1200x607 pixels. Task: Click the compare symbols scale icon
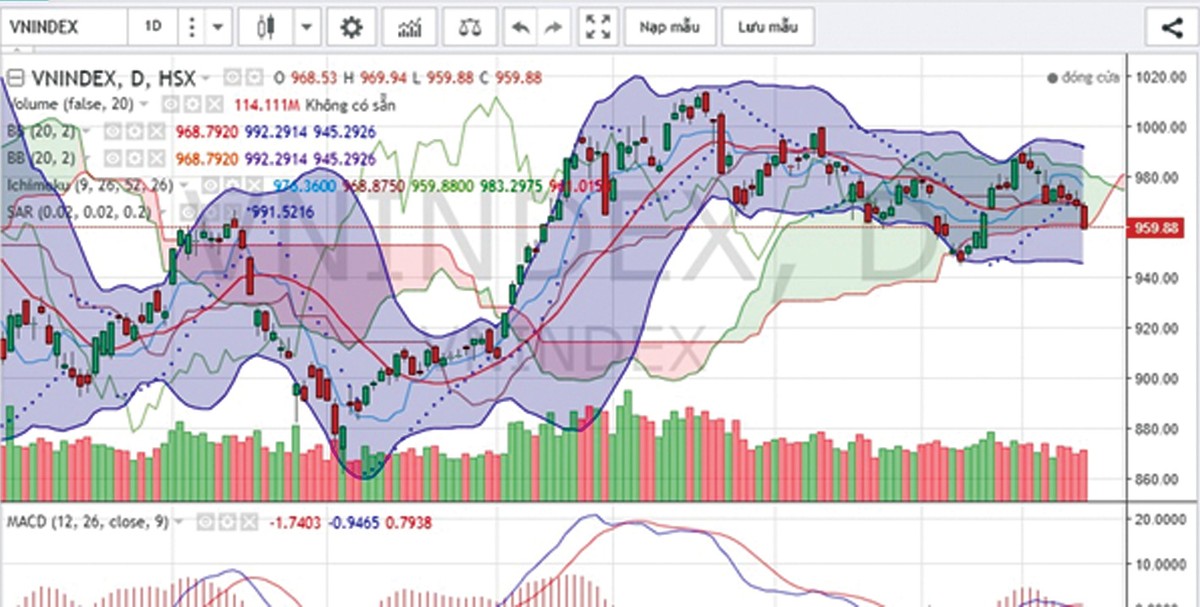coord(469,27)
